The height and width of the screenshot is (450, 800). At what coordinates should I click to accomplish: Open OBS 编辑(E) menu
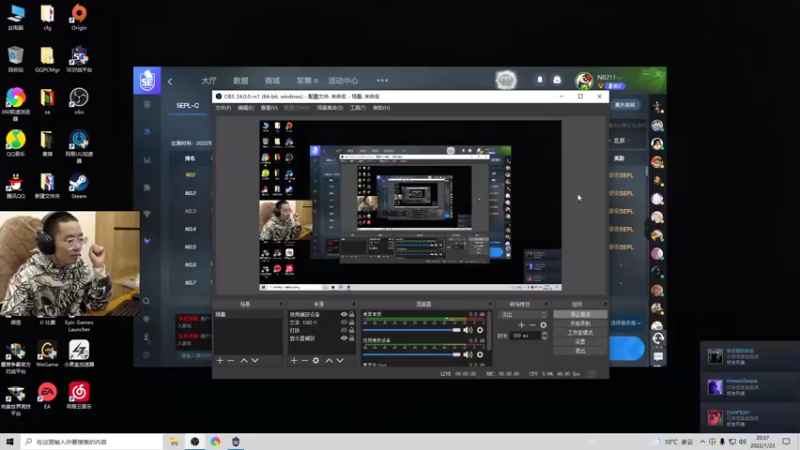pos(245,108)
